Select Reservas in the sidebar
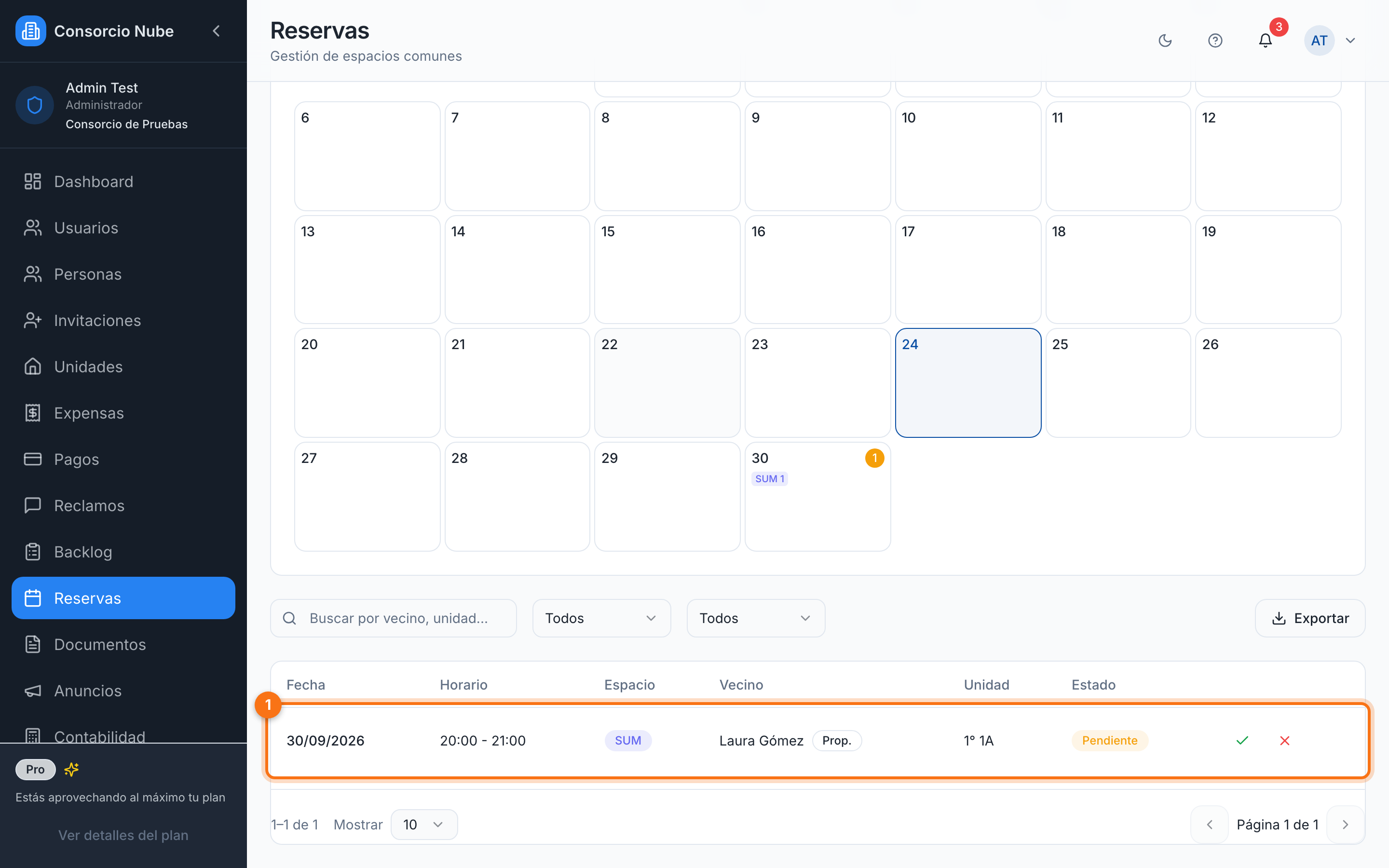 pyautogui.click(x=123, y=598)
